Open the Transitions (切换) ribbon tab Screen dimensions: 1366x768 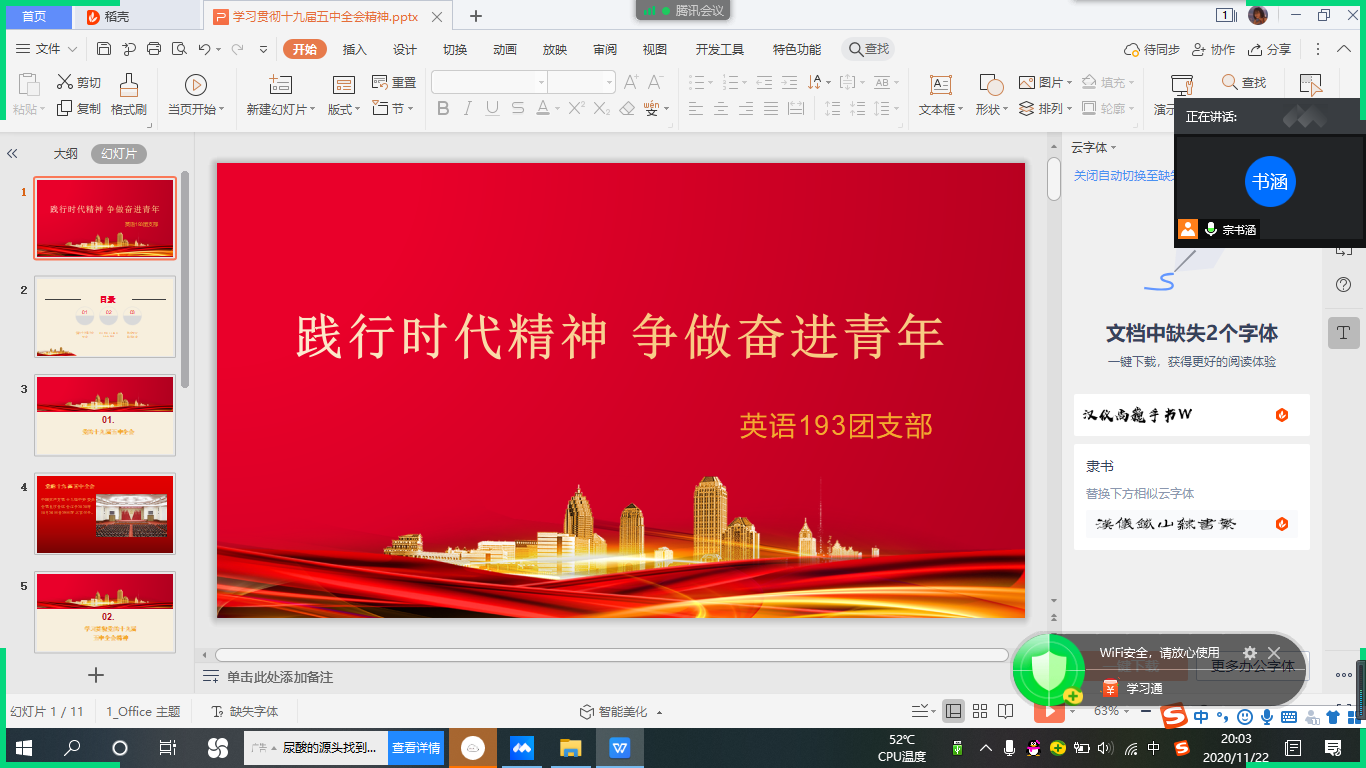(455, 49)
